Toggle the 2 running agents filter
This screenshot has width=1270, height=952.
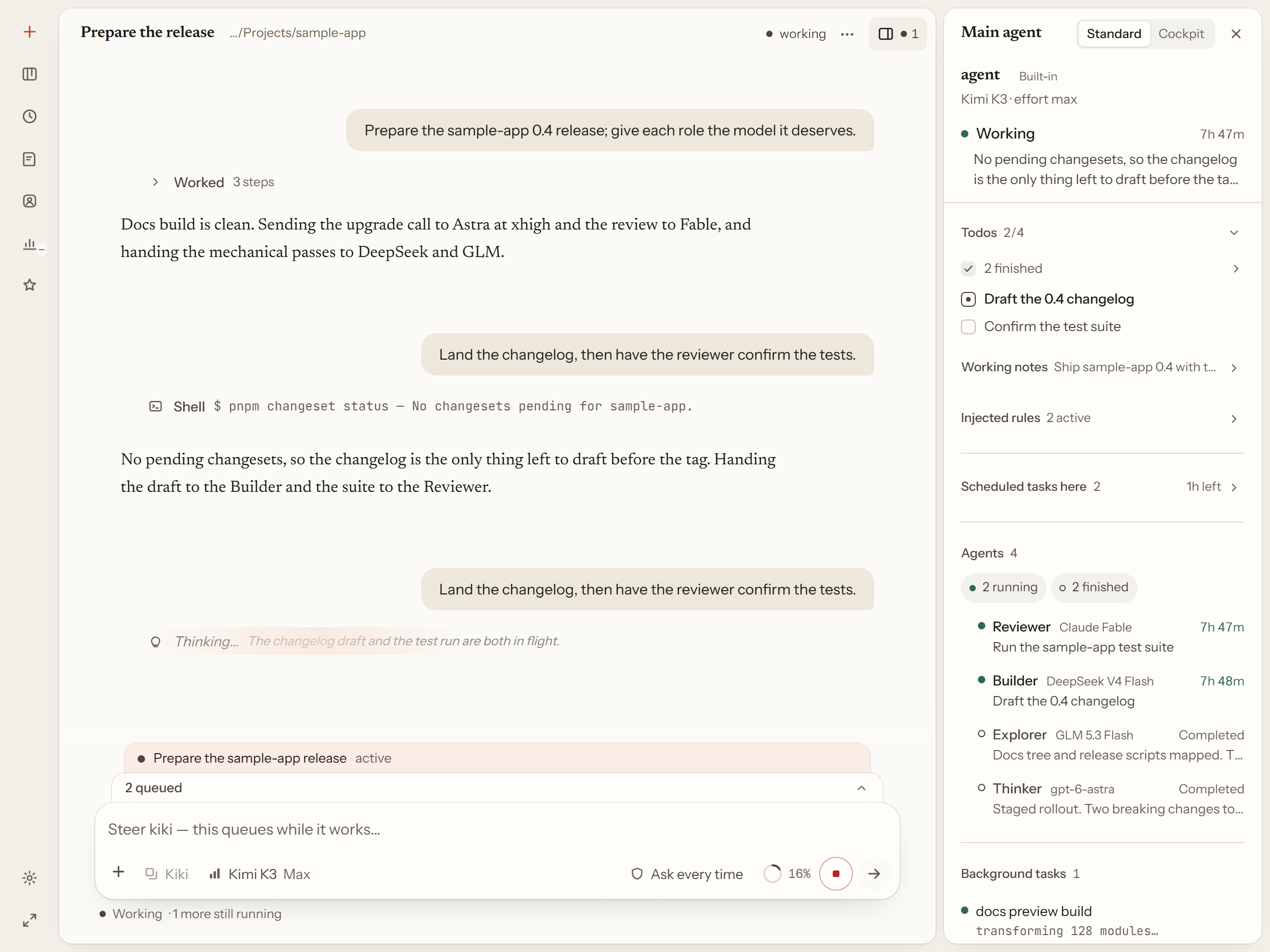[1004, 588]
